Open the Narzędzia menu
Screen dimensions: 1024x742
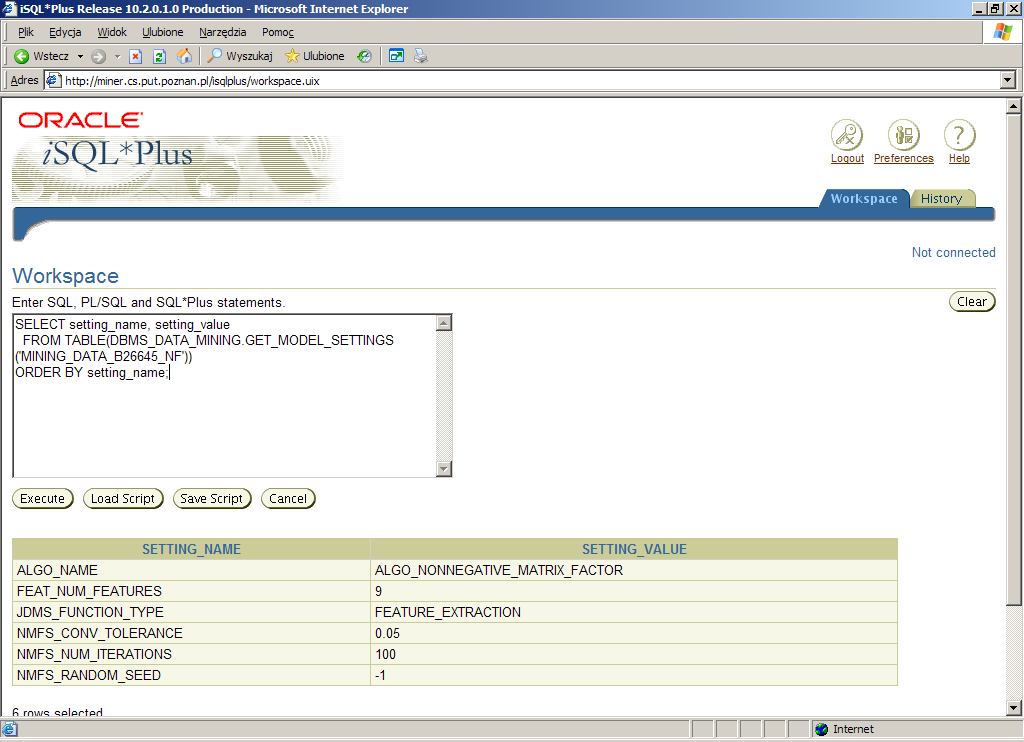click(222, 32)
